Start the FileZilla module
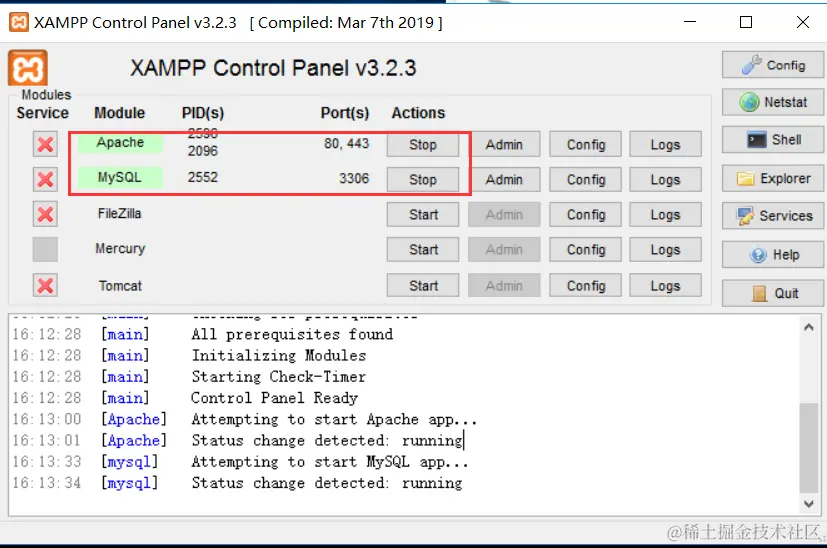 423,215
